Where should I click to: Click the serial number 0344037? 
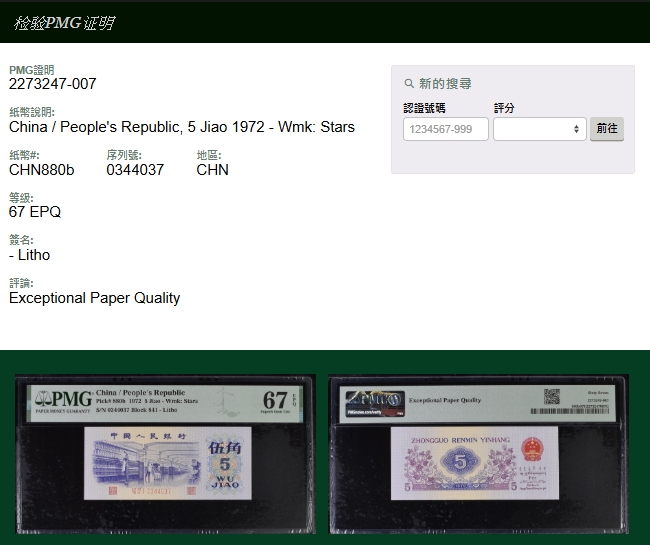tap(135, 170)
